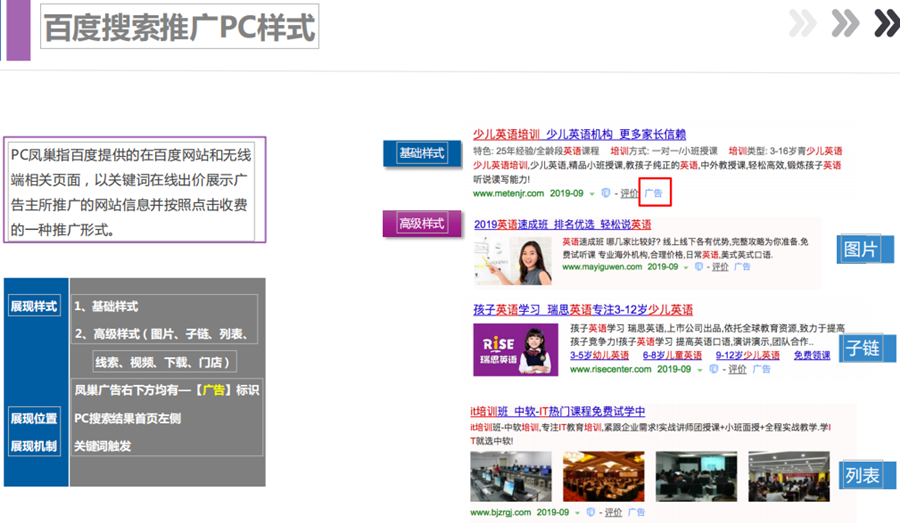Click the middle gray chevron arrow at top
The image size is (900, 523).
(845, 23)
